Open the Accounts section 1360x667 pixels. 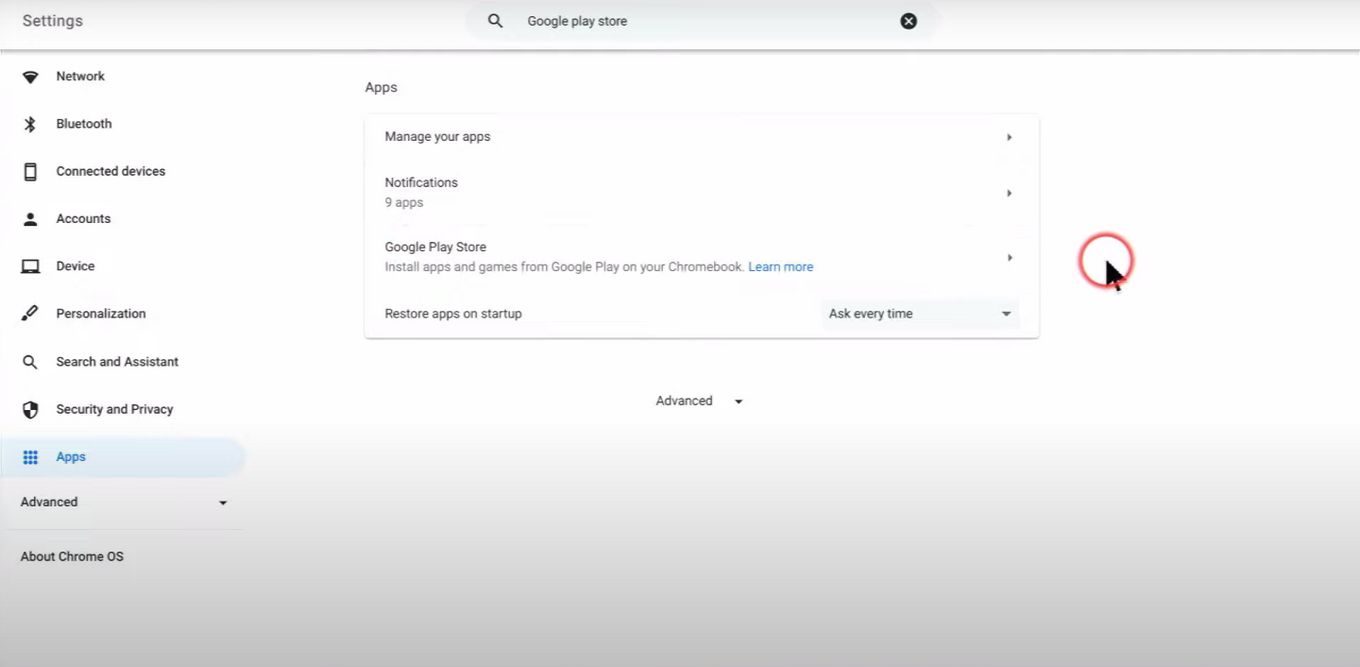(x=83, y=219)
